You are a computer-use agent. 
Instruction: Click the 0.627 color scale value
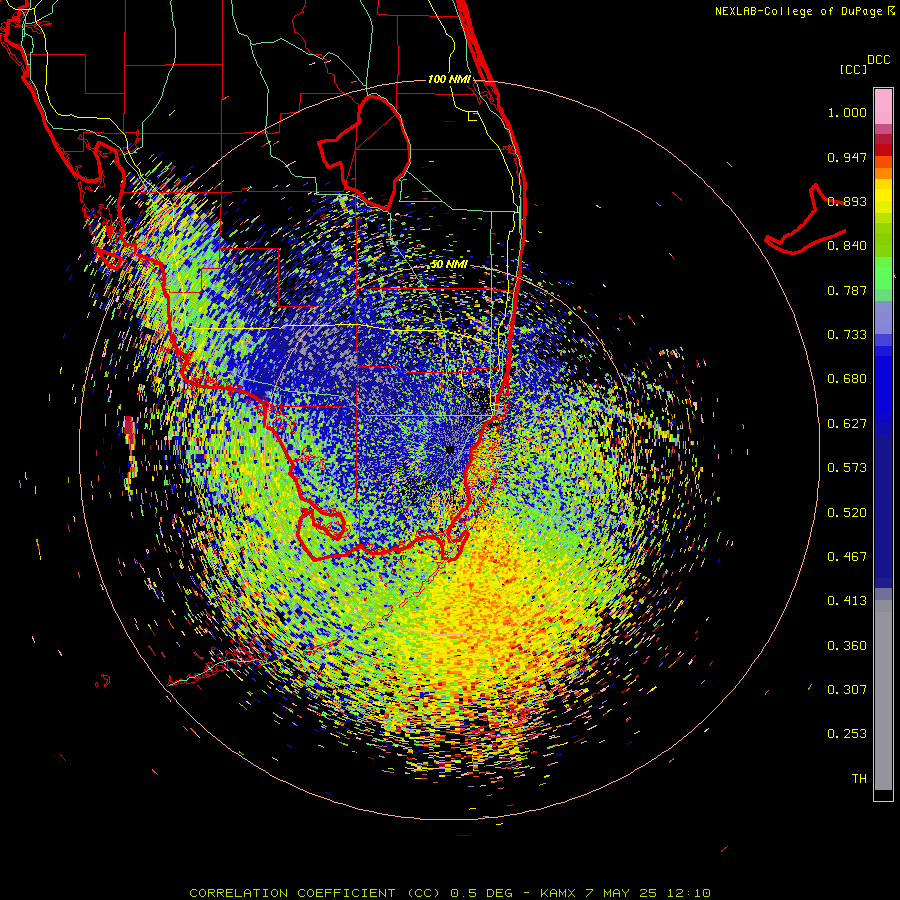(847, 424)
